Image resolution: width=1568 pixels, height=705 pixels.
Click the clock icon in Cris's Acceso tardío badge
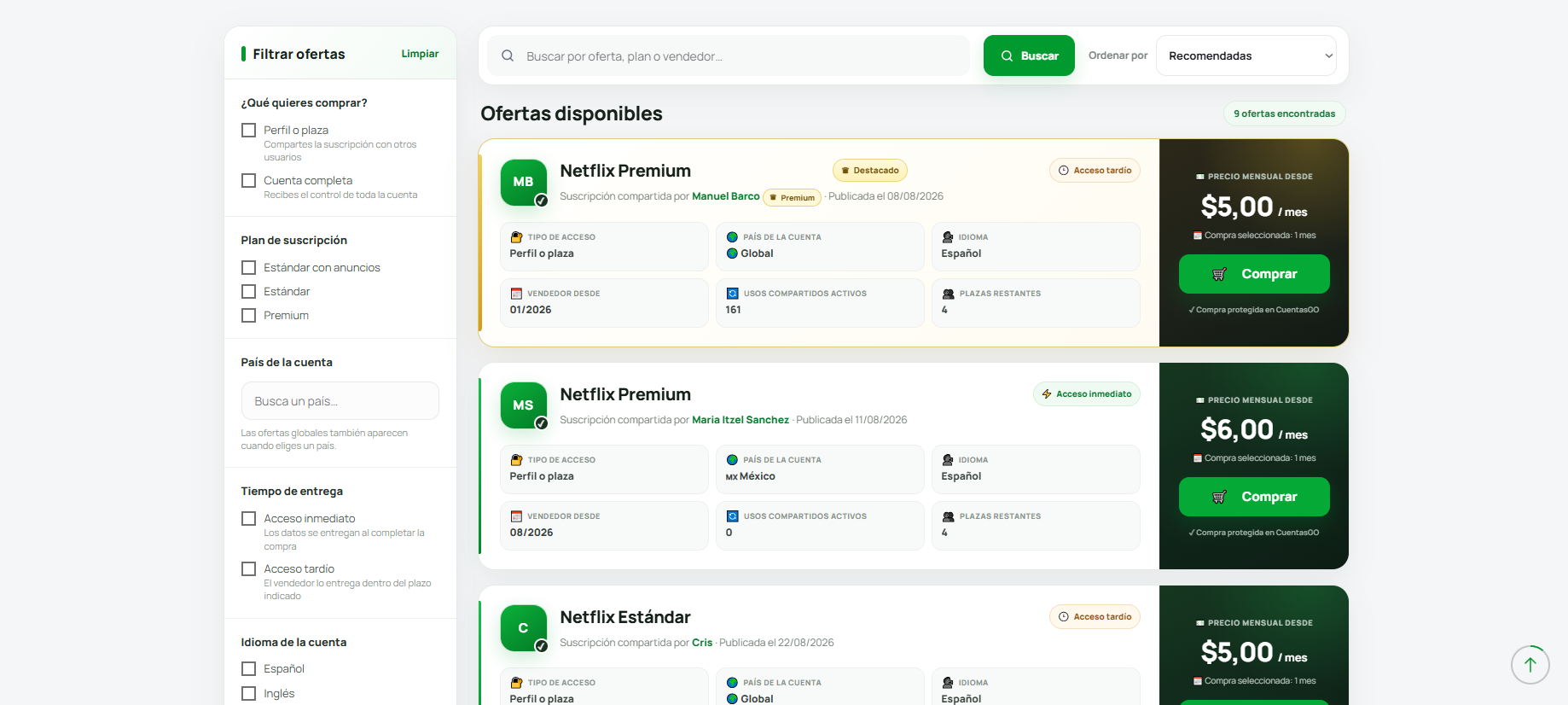pyautogui.click(x=1064, y=617)
